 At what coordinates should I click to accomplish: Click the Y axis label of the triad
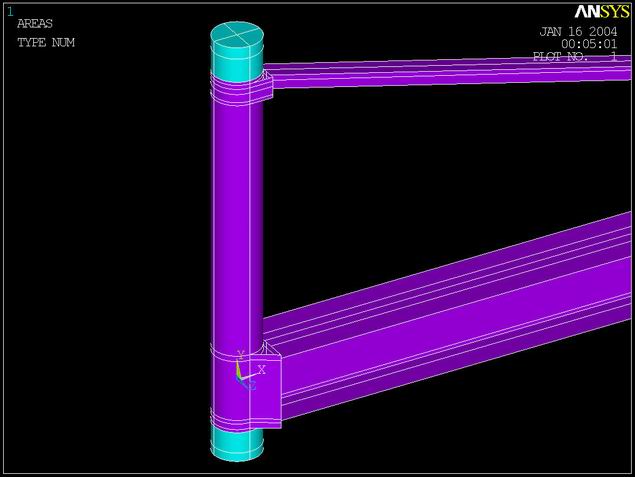click(x=241, y=355)
